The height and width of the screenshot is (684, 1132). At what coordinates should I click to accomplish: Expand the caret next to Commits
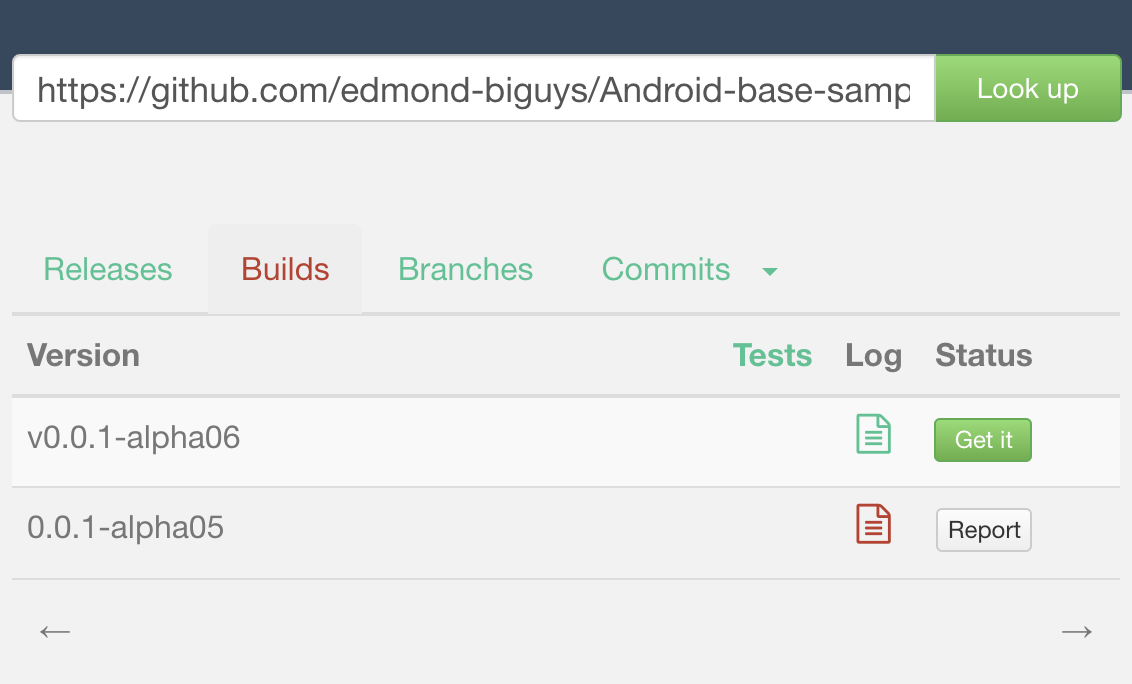(770, 272)
